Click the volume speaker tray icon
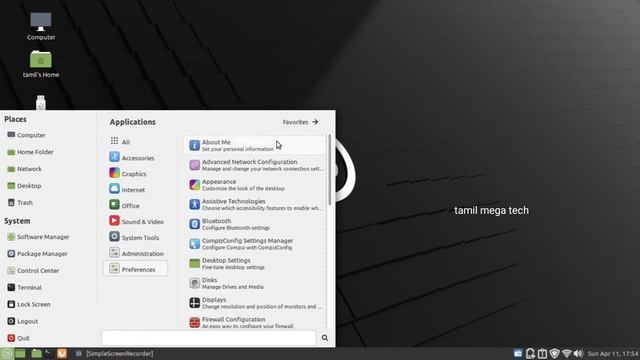Viewport: 640px width, 360px height. coord(578,353)
